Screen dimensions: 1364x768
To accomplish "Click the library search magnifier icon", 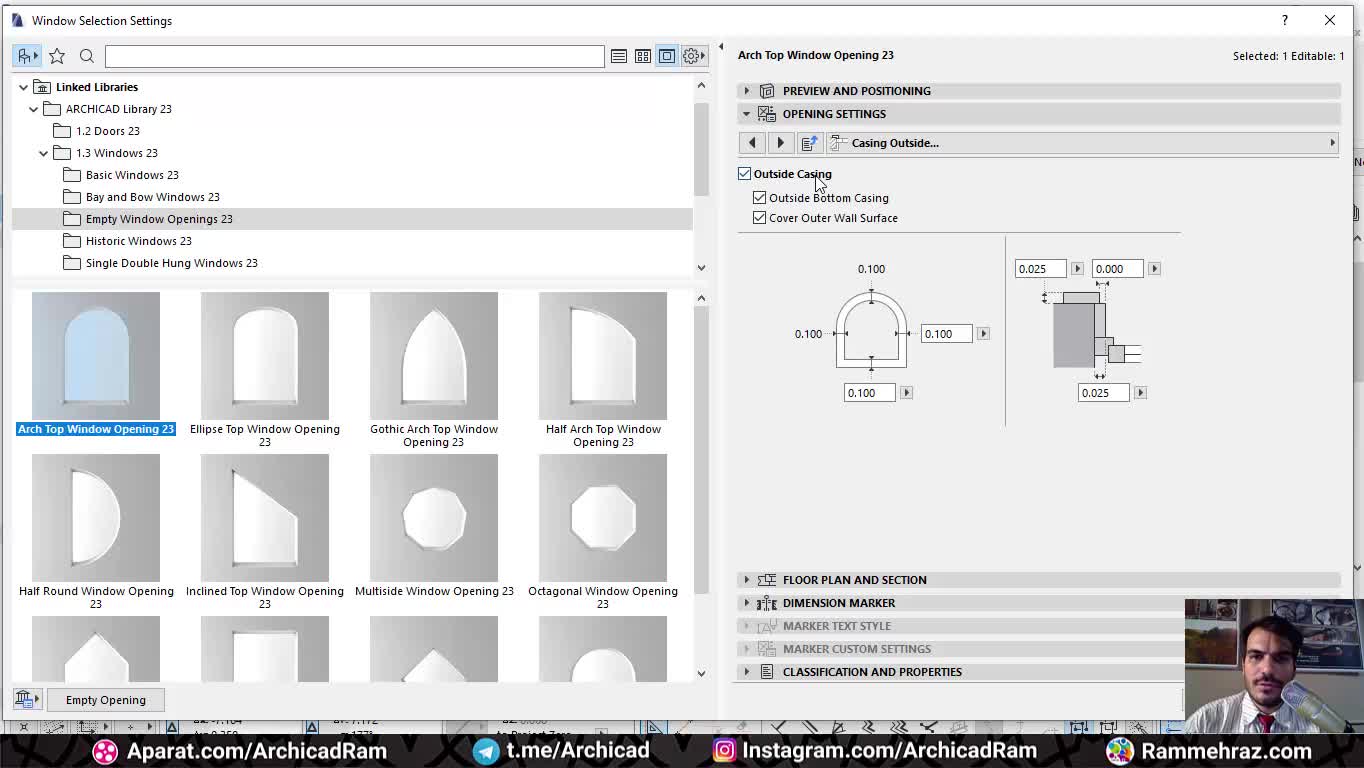I will pos(87,56).
